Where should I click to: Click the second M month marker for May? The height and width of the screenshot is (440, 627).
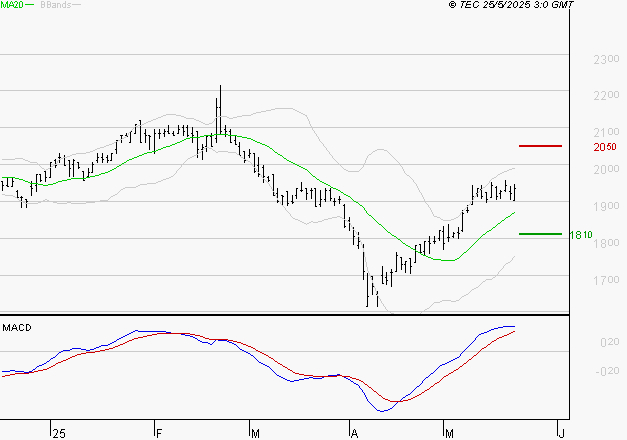click(449, 434)
